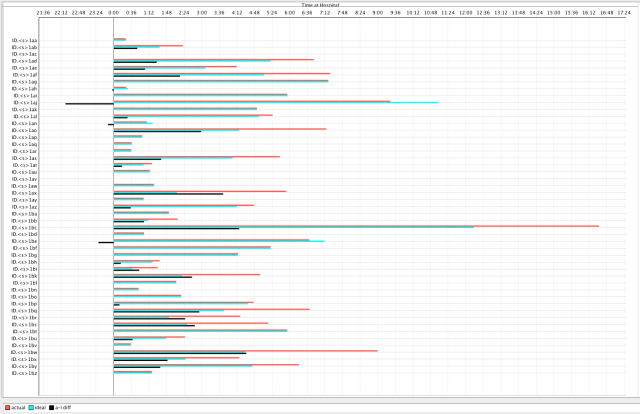Select the 'ideal' legend label
This screenshot has width=640, height=414.
(41, 408)
